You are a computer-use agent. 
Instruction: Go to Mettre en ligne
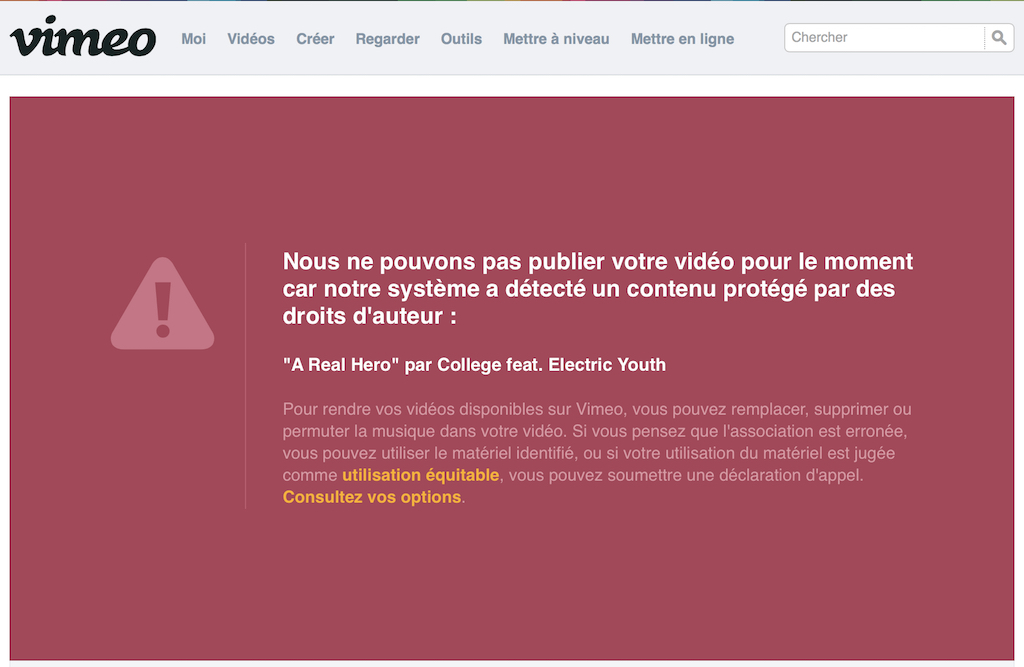tap(682, 39)
